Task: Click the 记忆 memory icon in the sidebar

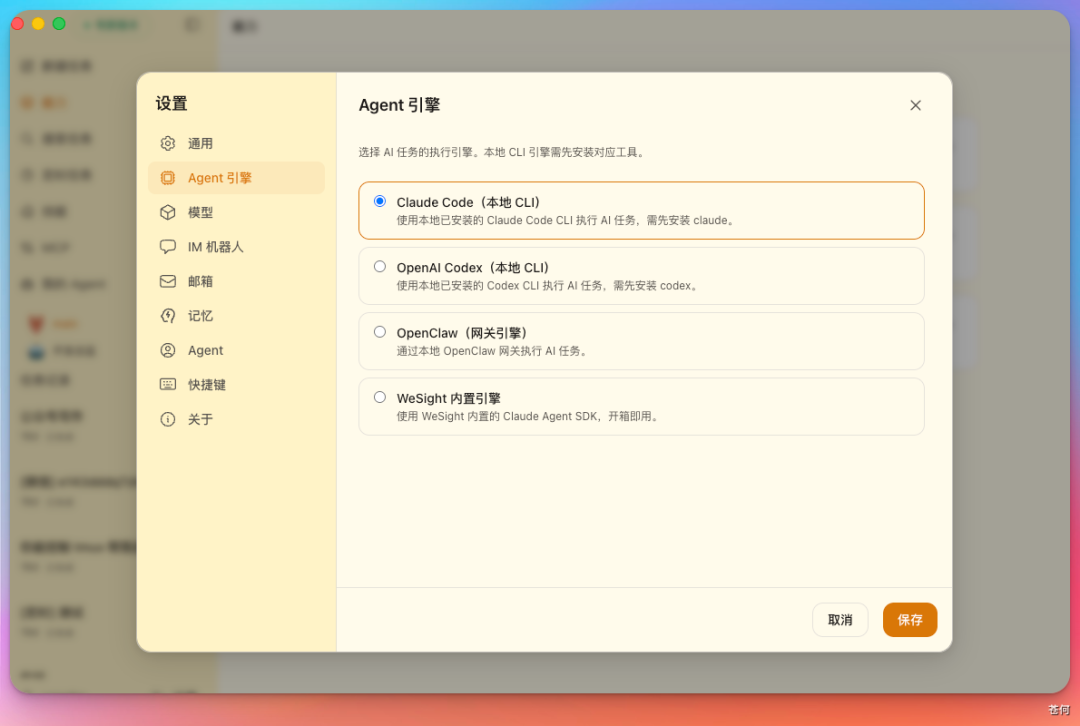Action: 167,315
